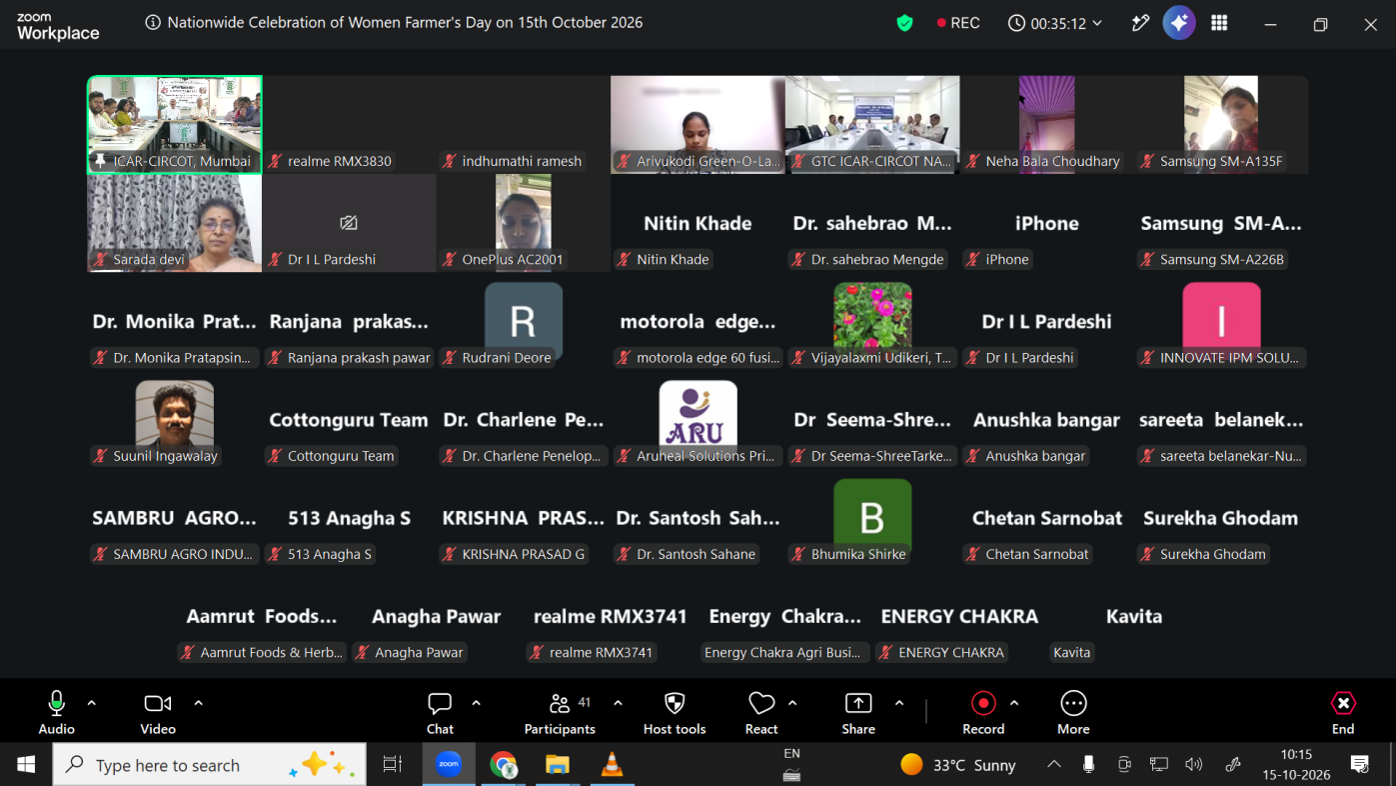Open Host tools
Image resolution: width=1396 pixels, height=786 pixels.
pos(675,714)
